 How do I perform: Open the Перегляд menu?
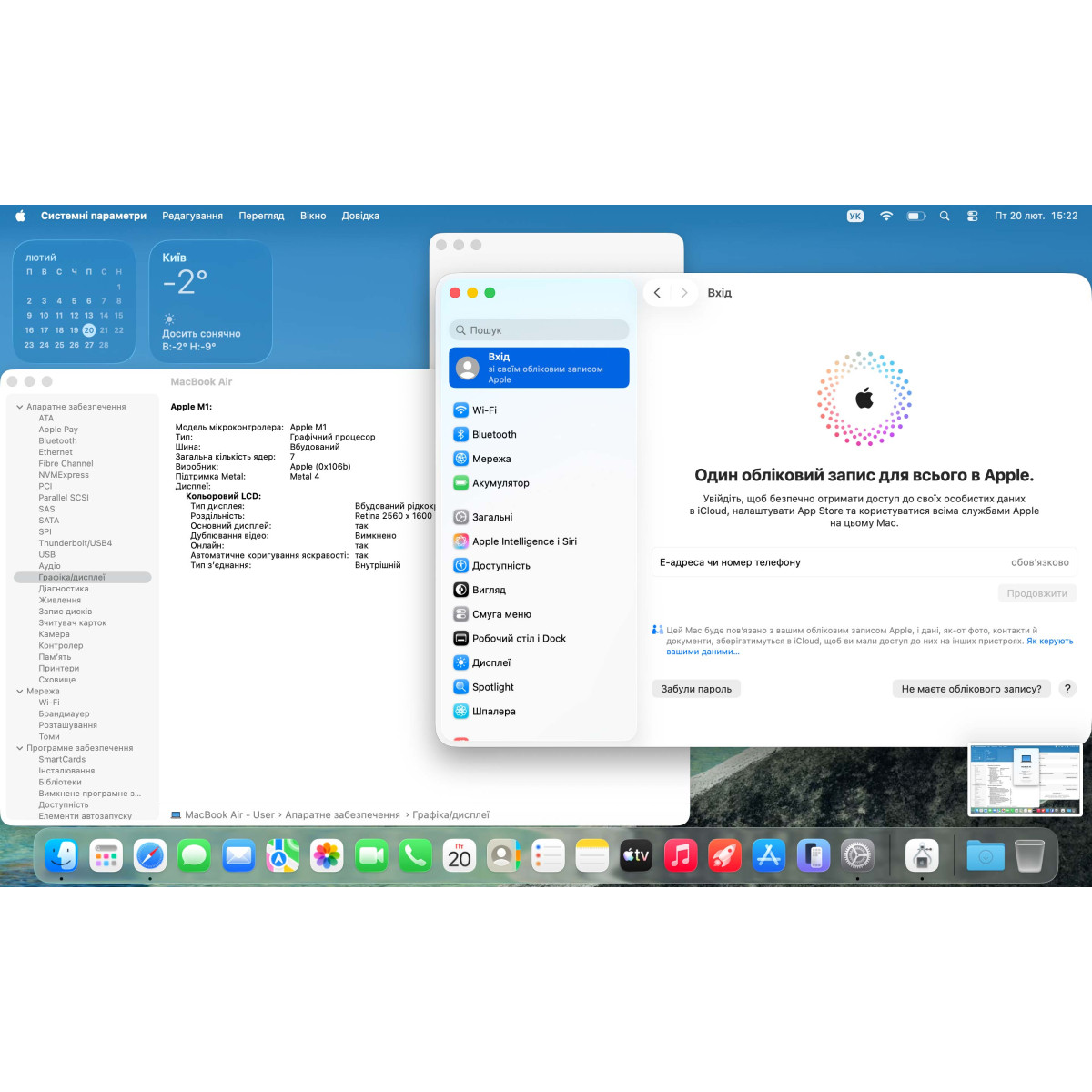point(261,216)
